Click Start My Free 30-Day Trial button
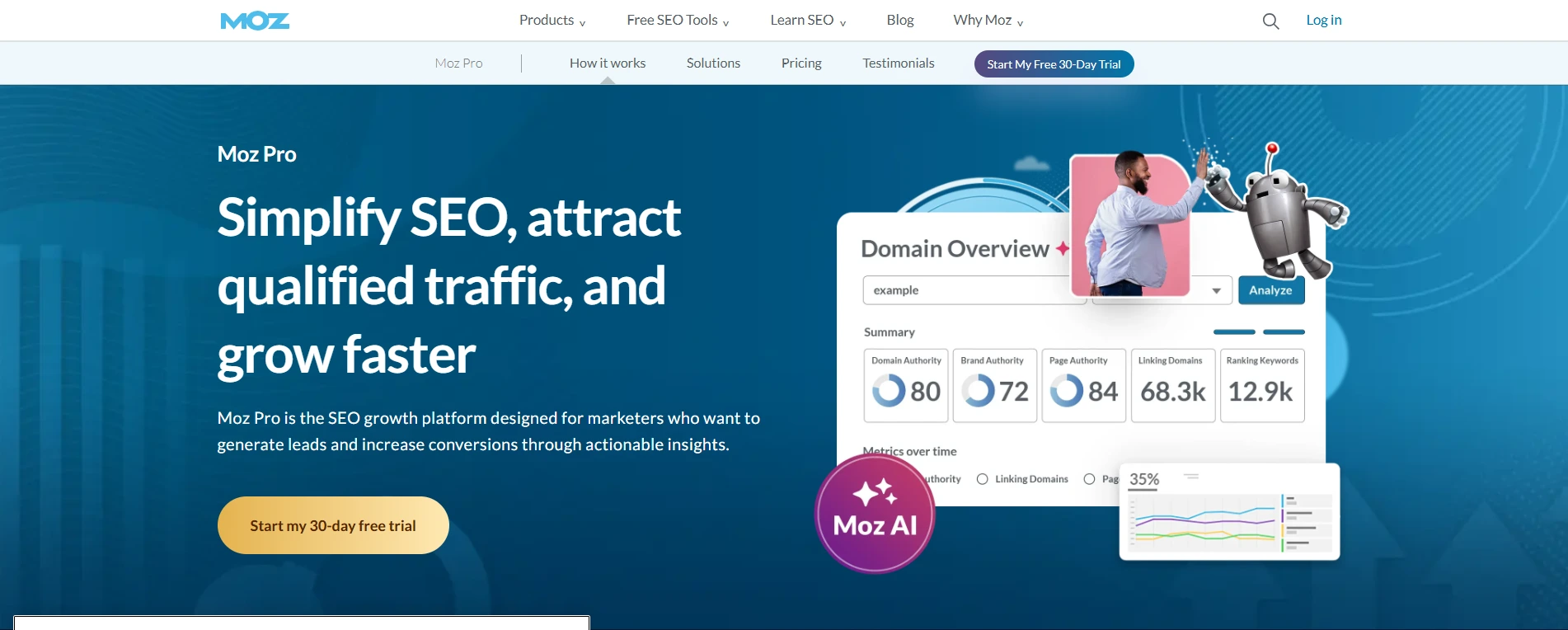 pos(1054,64)
